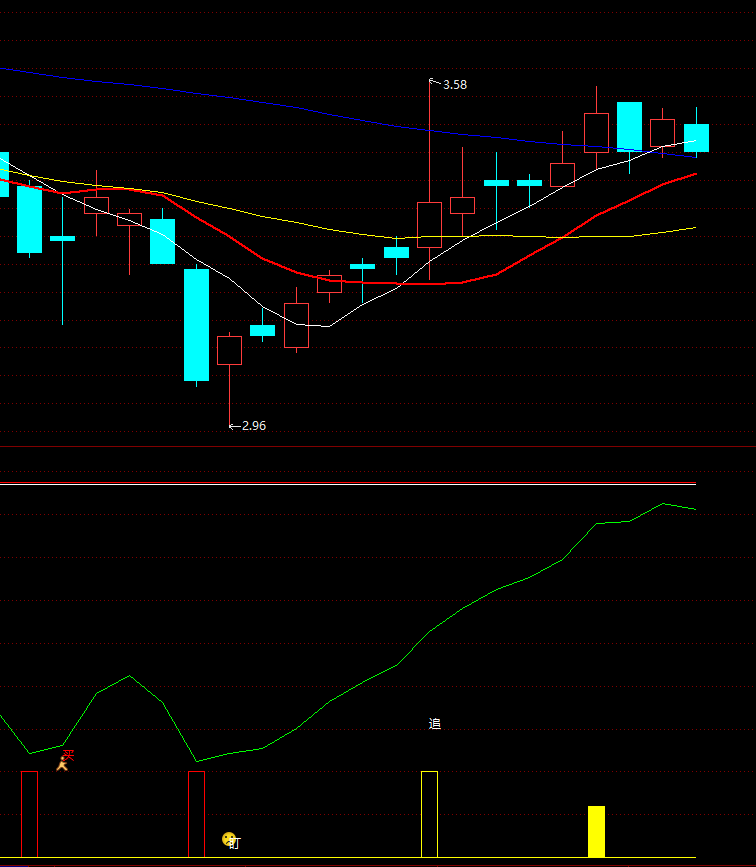Click the candlestick with the 3.58 high wick
Screen dimensions: 756x867
(429, 224)
